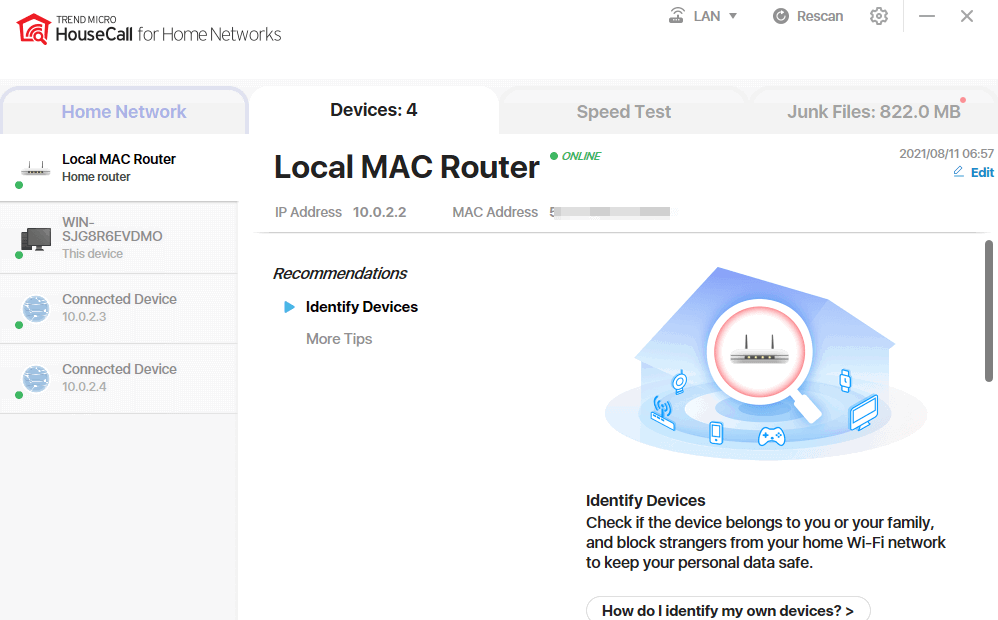Click the vertical scrollbar thumb

point(988,310)
